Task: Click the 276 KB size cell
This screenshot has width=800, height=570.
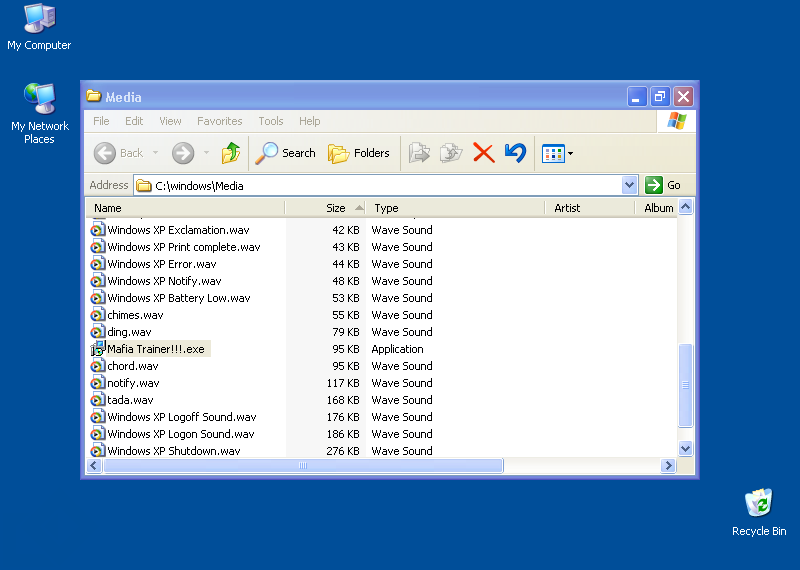Action: click(x=343, y=451)
